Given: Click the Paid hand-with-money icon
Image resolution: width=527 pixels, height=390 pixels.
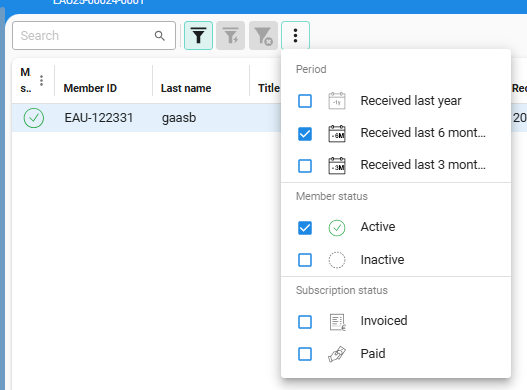Looking at the screenshot, I should point(337,354).
